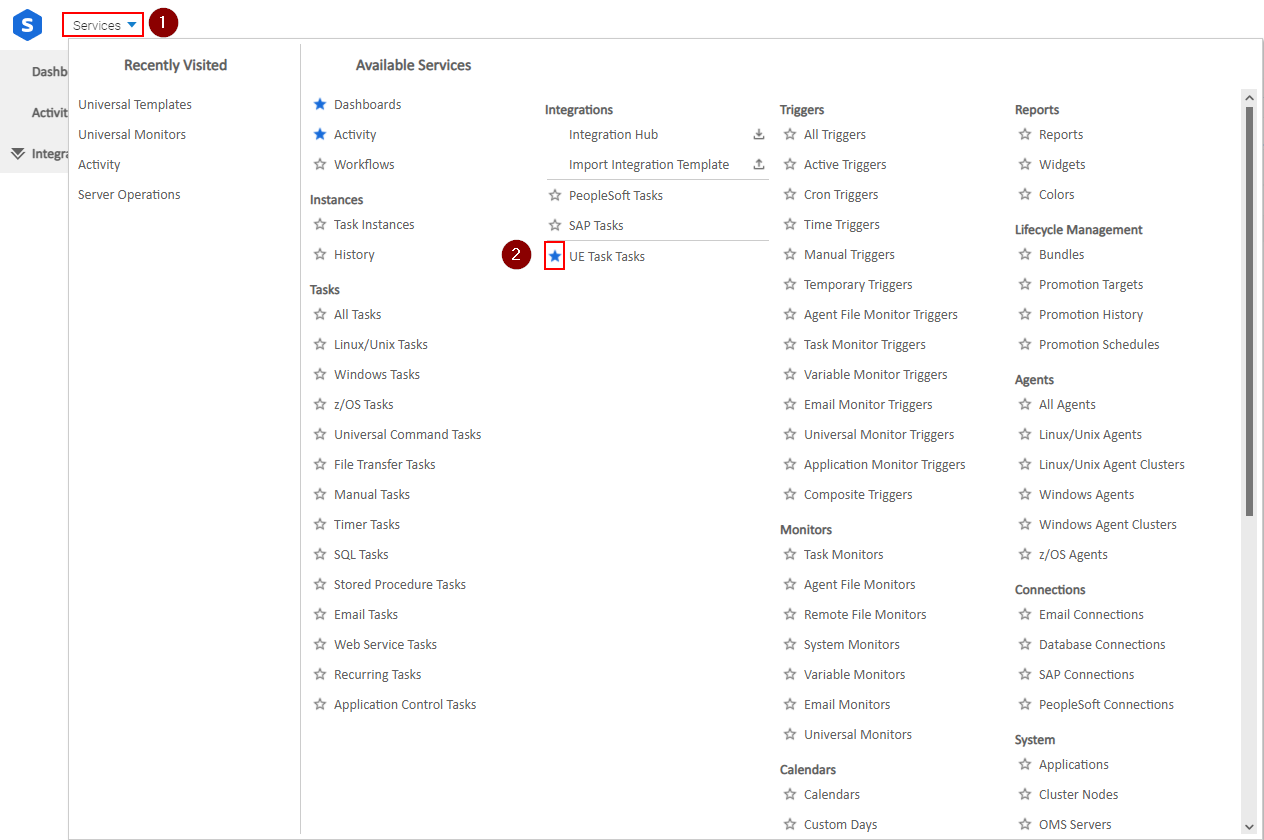Open Server Operations from Recently Visited

(129, 195)
